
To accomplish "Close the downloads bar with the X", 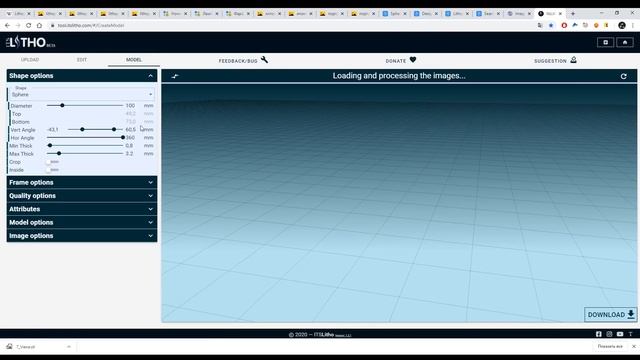I will [633, 347].
